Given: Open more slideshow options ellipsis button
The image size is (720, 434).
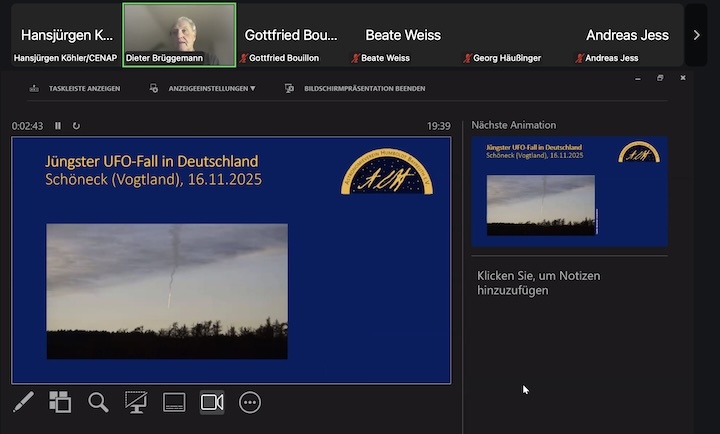Looking at the screenshot, I should [x=250, y=403].
